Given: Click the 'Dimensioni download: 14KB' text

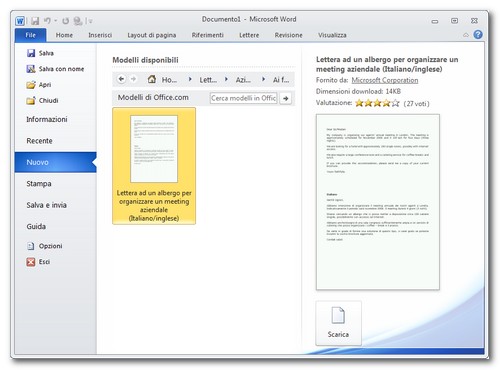Looking at the screenshot, I should [358, 91].
